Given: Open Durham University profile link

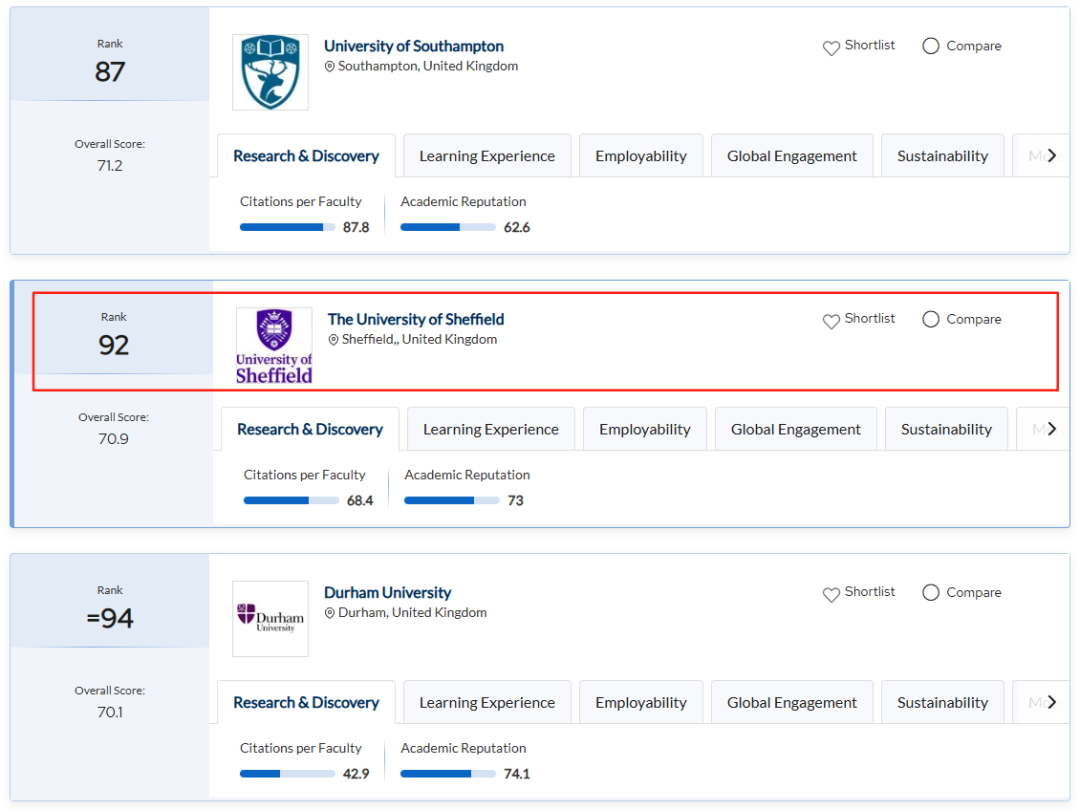Looking at the screenshot, I should tap(388, 592).
